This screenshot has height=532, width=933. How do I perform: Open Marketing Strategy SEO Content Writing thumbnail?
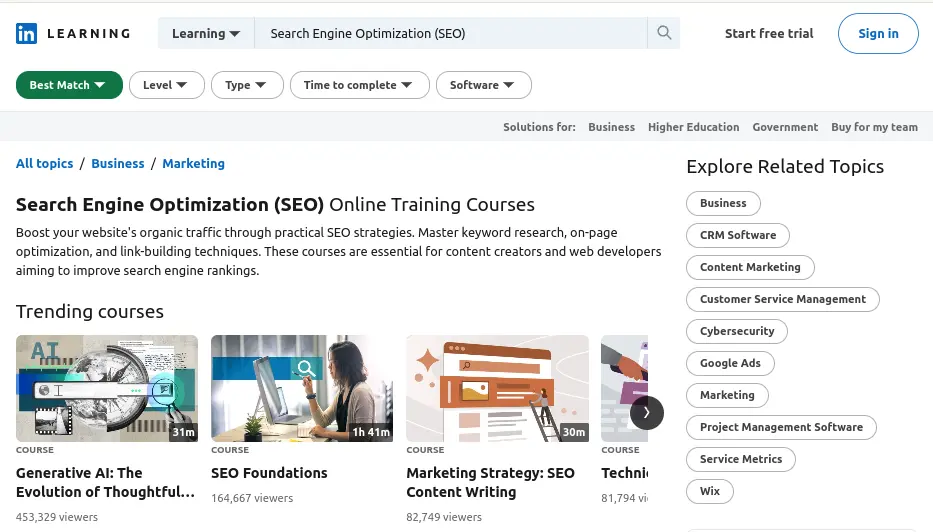(x=497, y=388)
